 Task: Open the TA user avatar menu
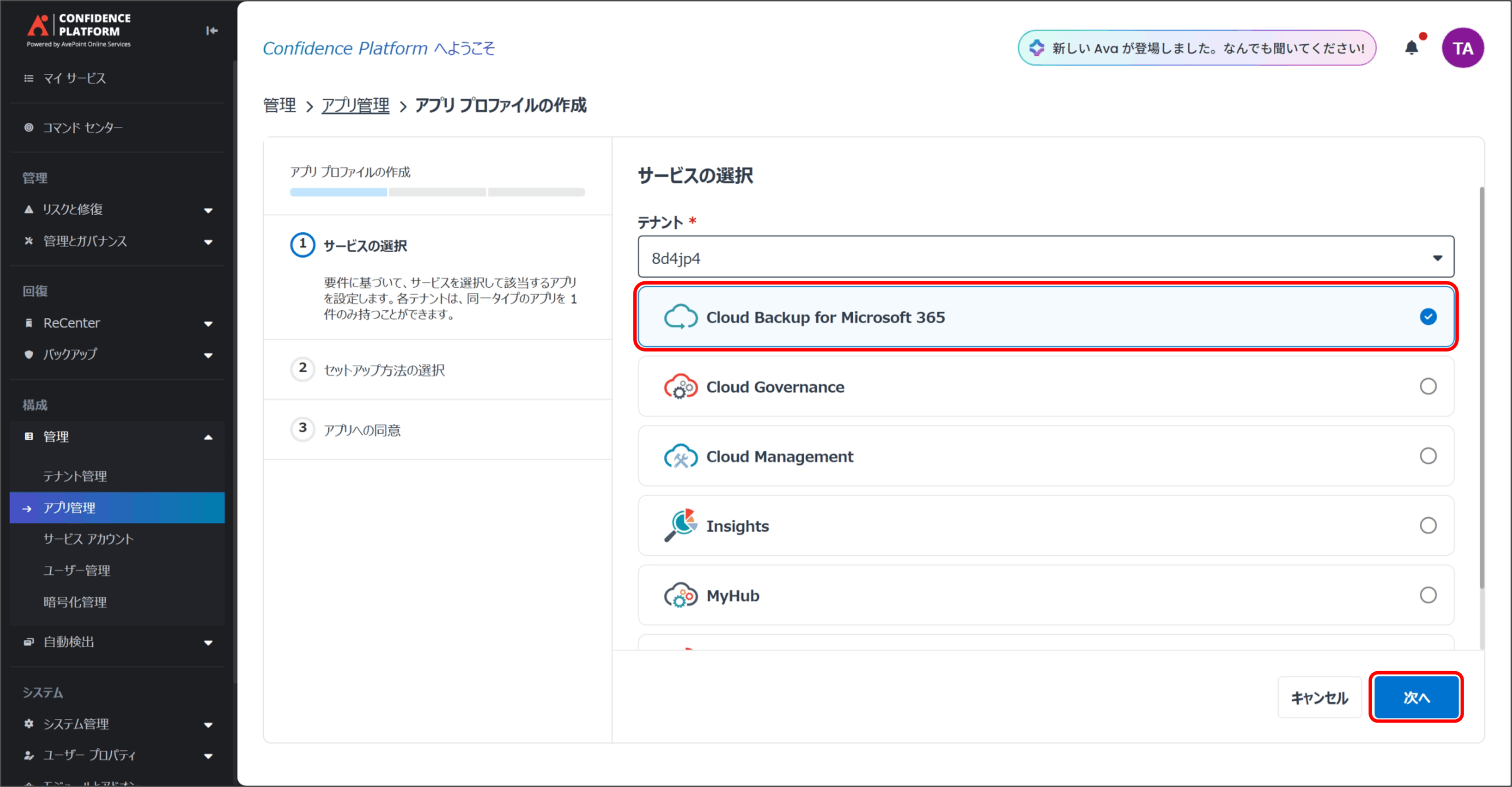coord(1462,48)
